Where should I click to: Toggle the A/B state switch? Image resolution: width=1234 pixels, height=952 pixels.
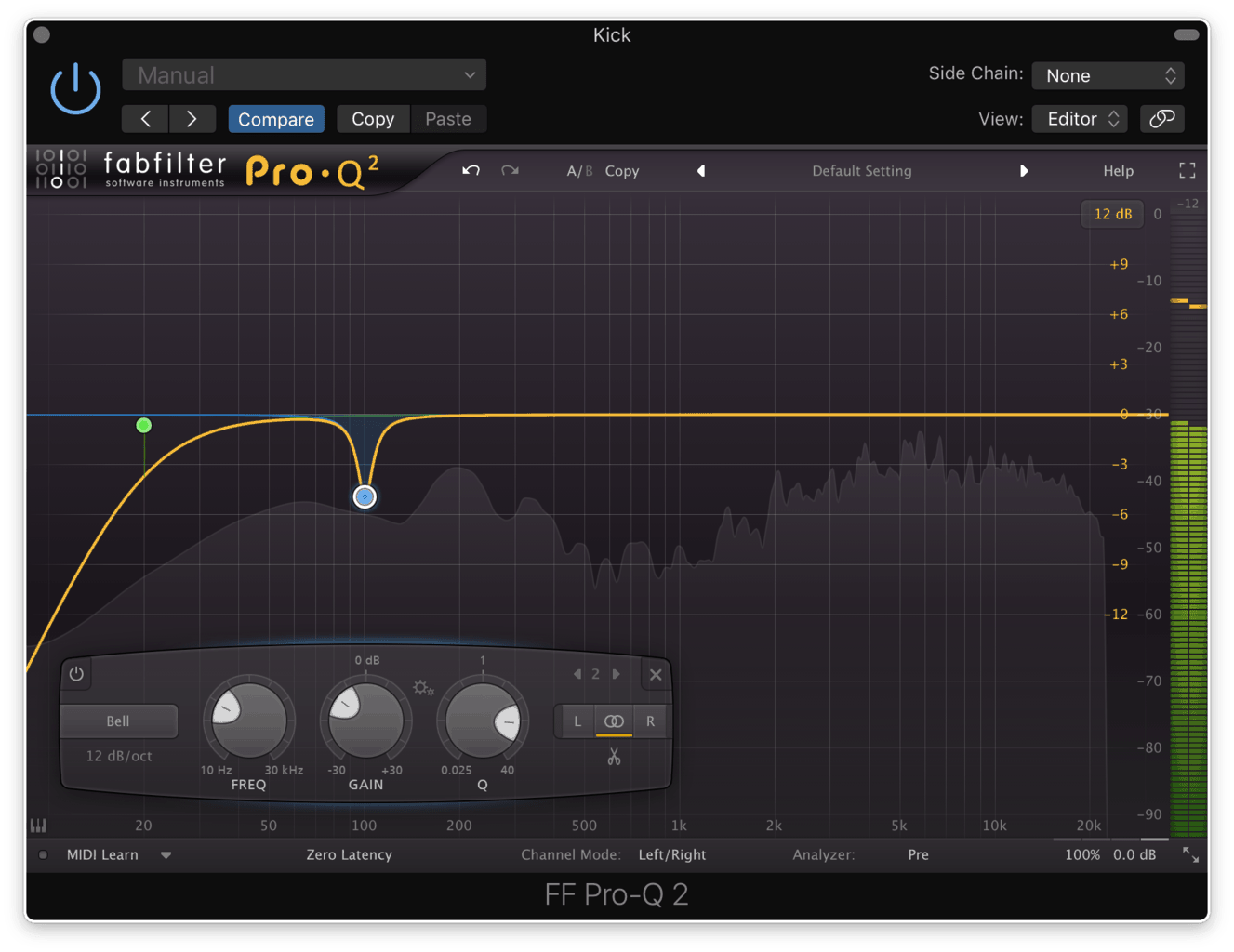pos(579,171)
